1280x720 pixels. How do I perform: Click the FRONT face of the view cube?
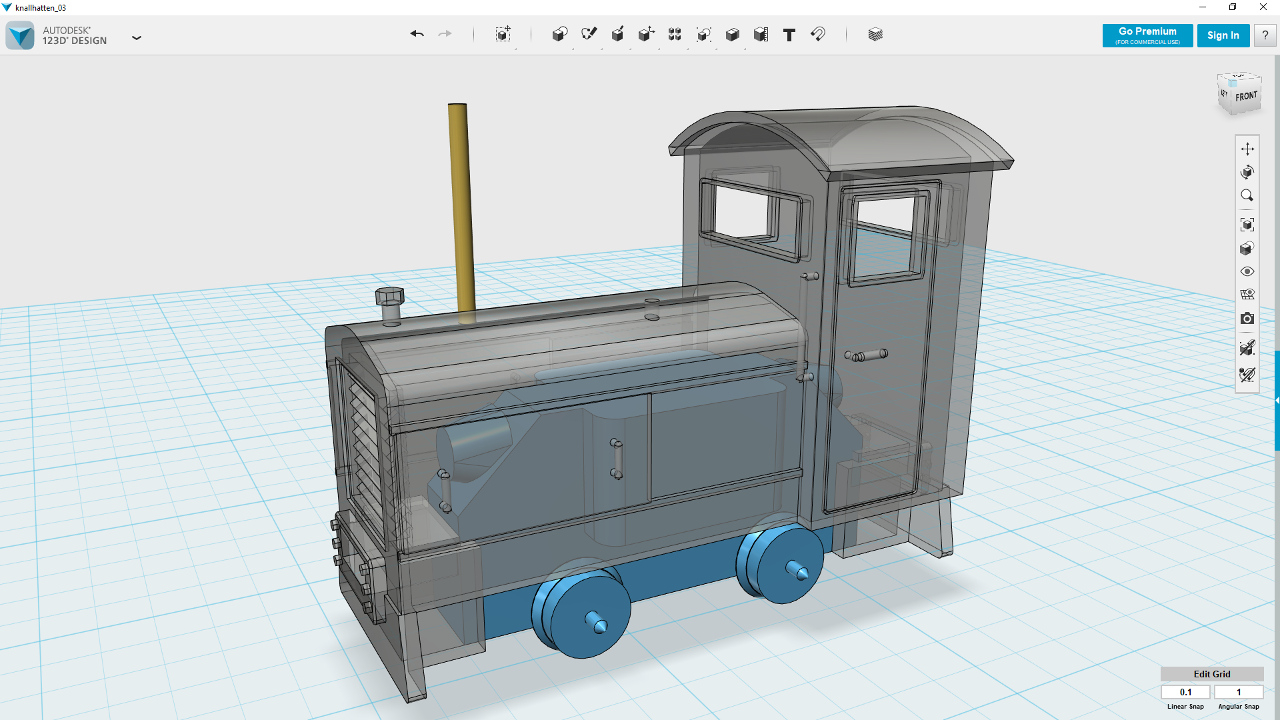[1246, 98]
